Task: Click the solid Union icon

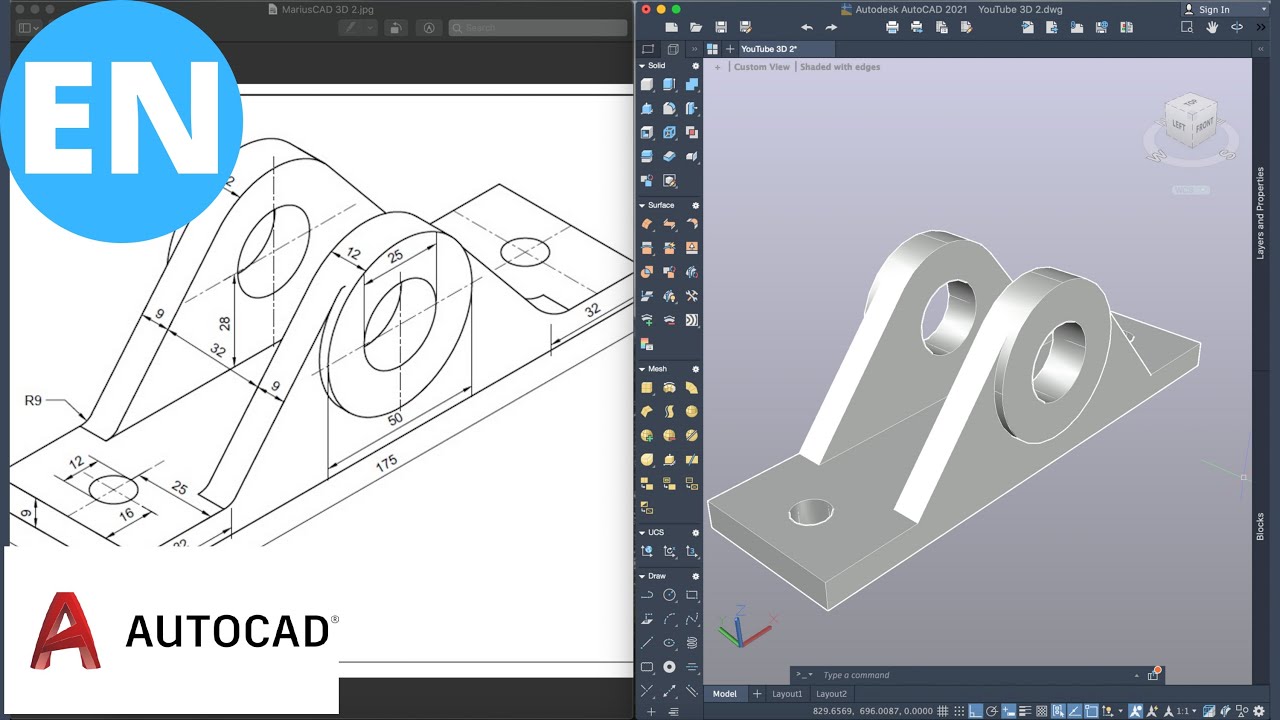Action: pyautogui.click(x=692, y=84)
